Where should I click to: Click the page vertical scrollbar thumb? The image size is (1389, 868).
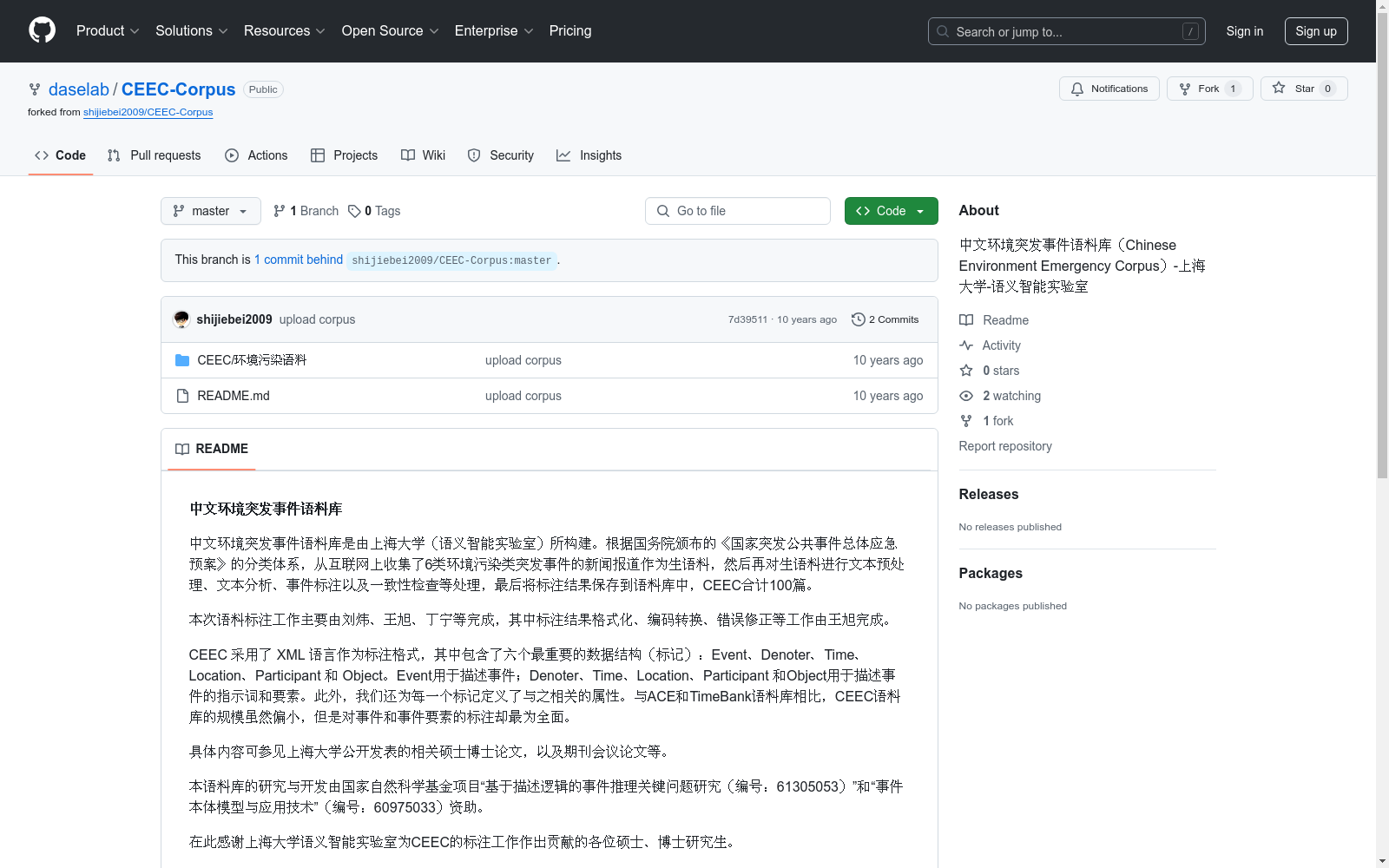tap(1382, 245)
